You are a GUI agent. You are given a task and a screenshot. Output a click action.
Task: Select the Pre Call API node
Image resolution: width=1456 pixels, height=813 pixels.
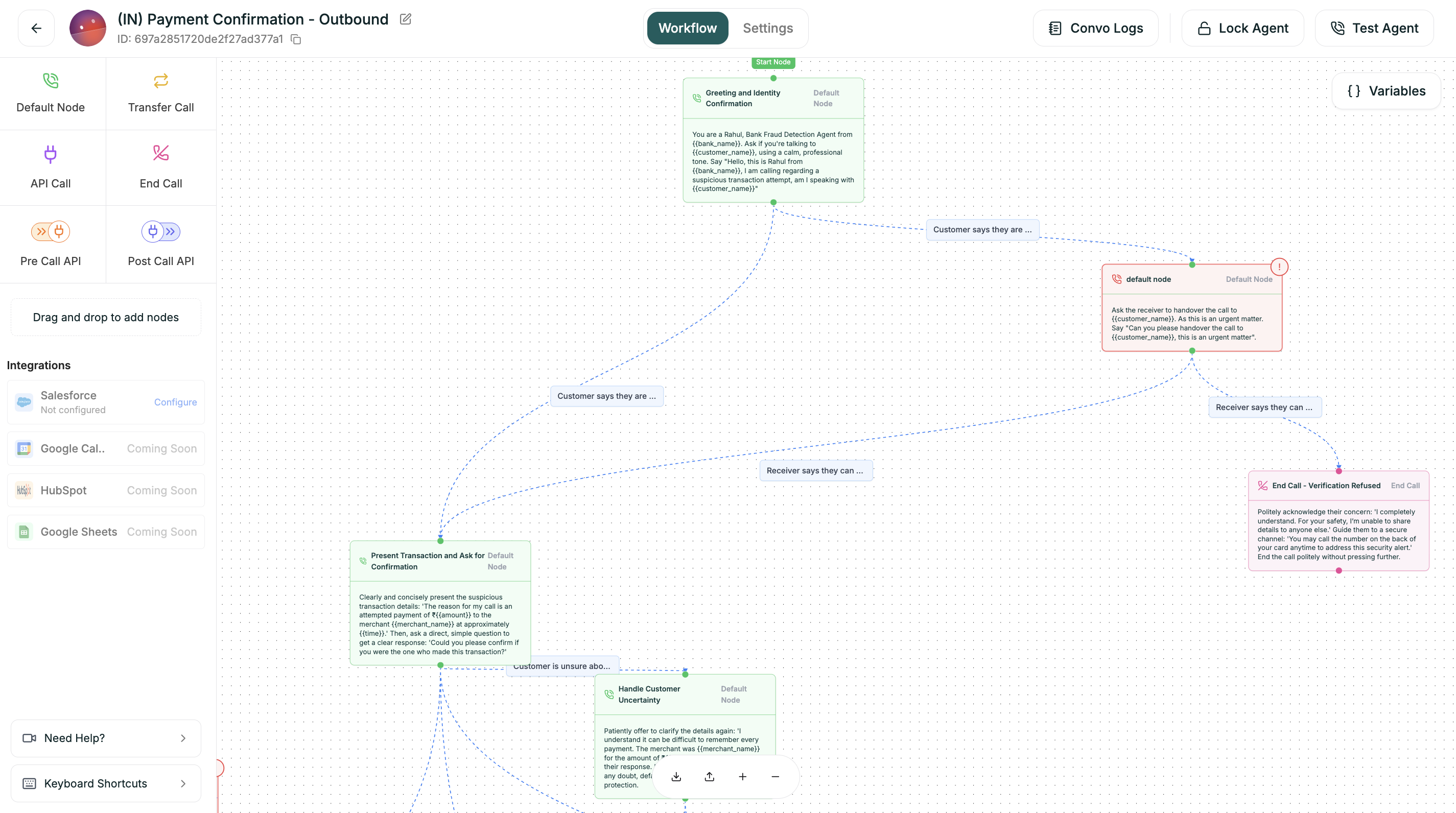(x=51, y=244)
